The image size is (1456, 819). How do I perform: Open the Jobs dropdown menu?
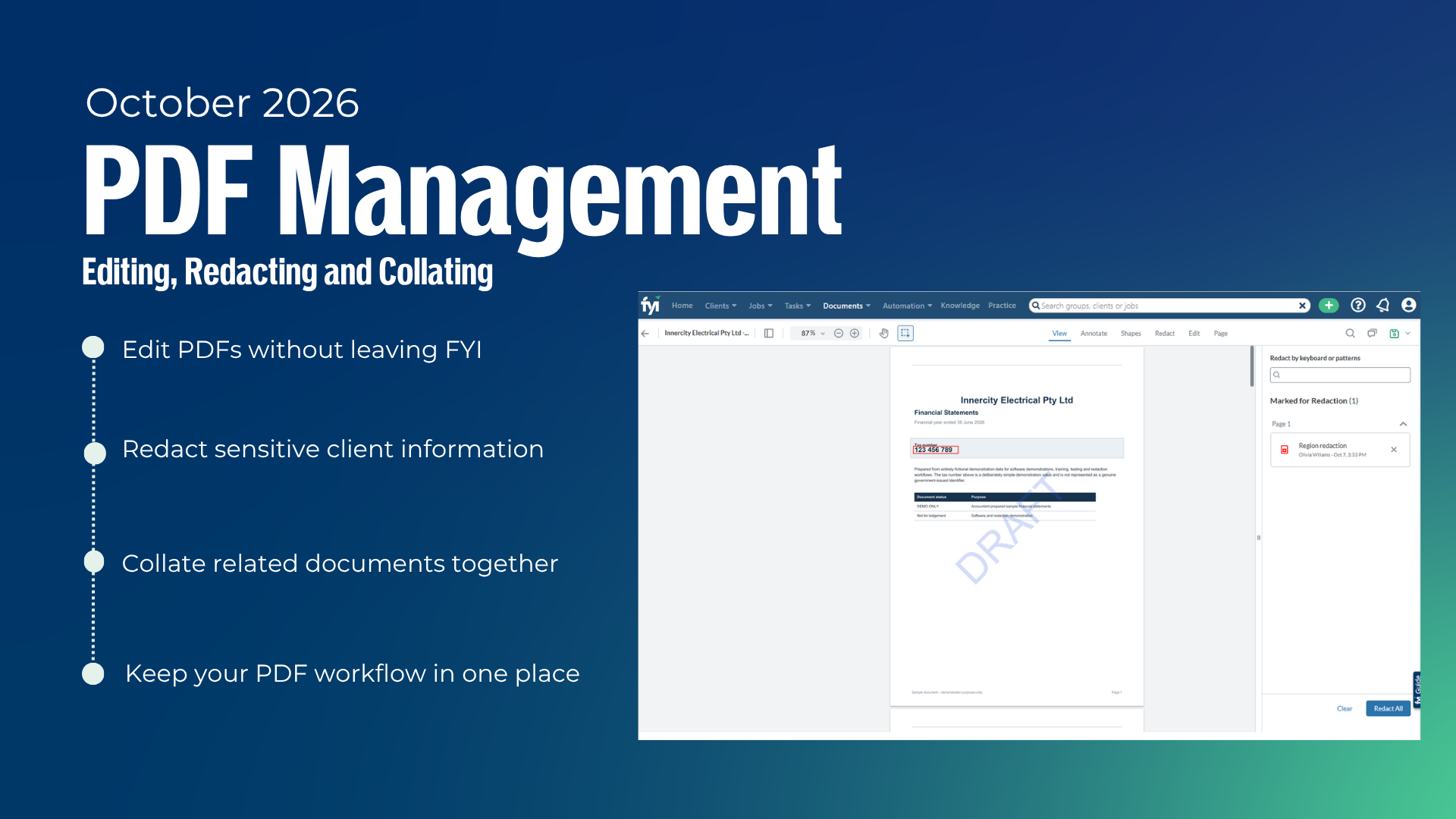(761, 306)
